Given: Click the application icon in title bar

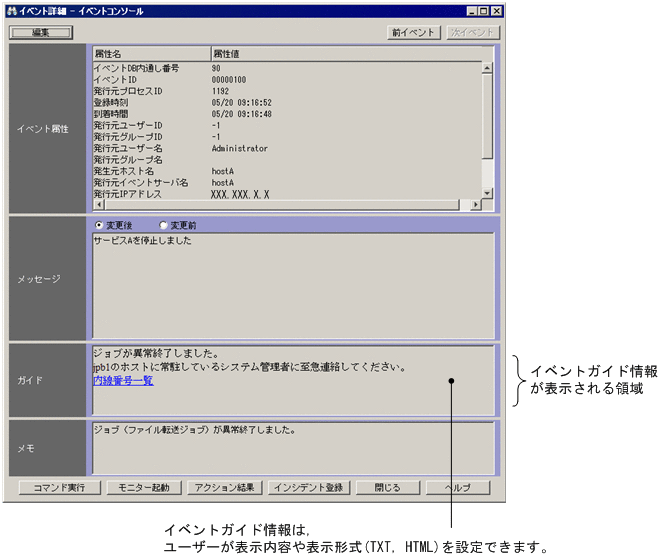Looking at the screenshot, I should (x=12, y=11).
